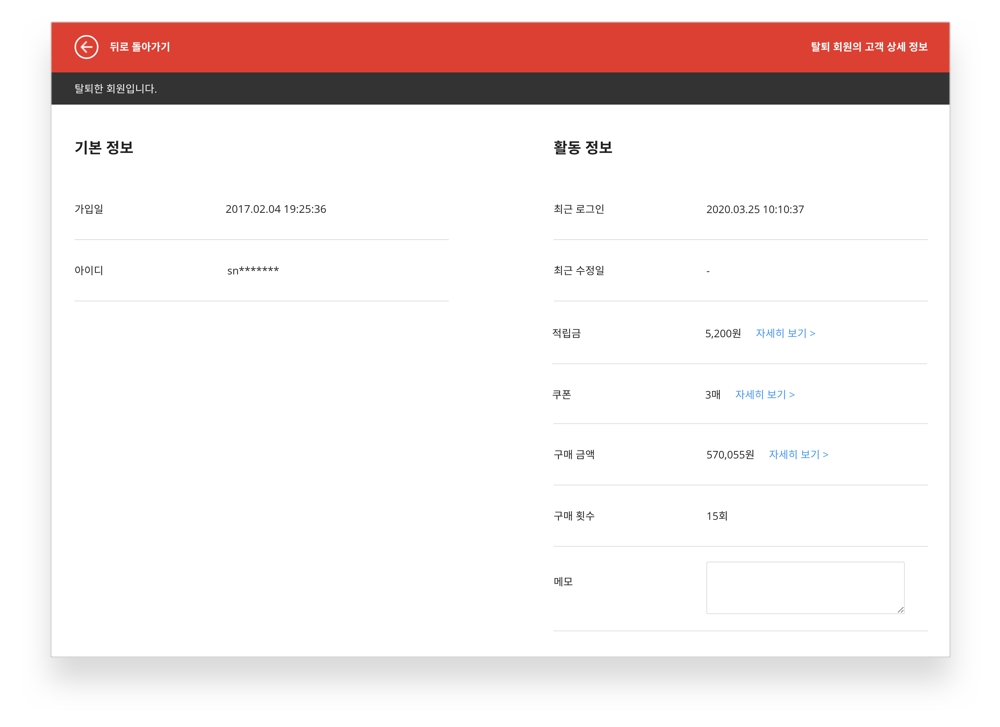This screenshot has height=727, width=1000.
Task: Click inside the 메모 text box
Action: coord(804,587)
